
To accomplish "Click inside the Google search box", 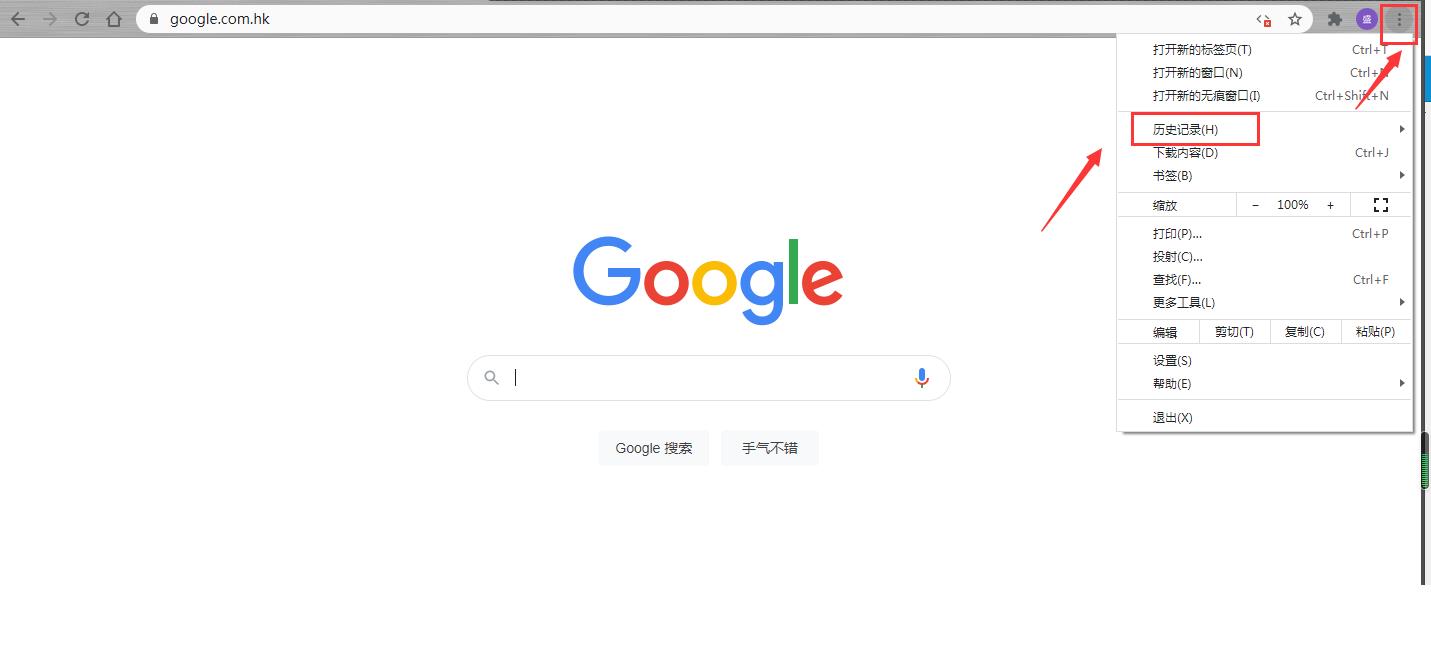I will click(708, 378).
